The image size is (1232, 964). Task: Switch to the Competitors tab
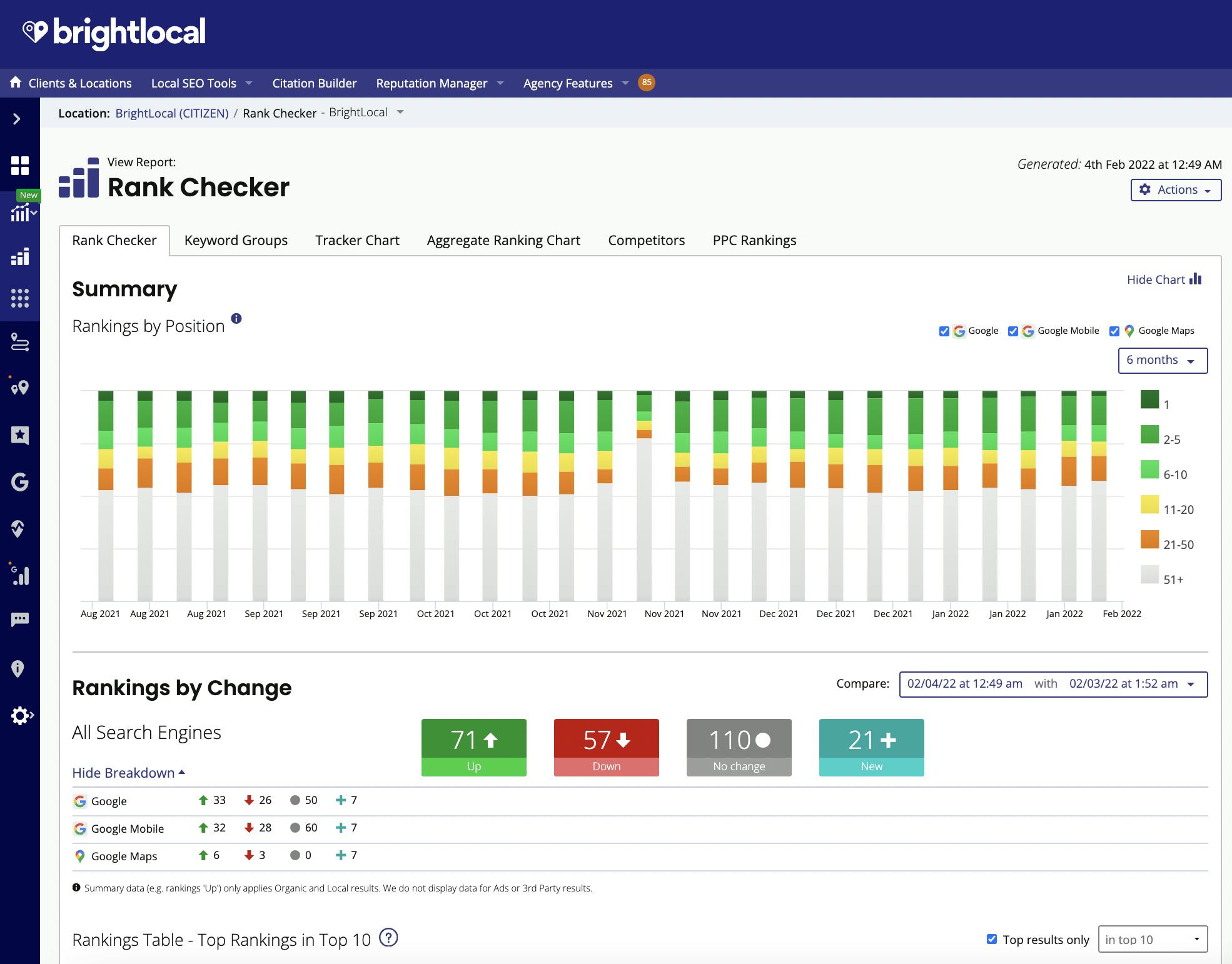646,240
